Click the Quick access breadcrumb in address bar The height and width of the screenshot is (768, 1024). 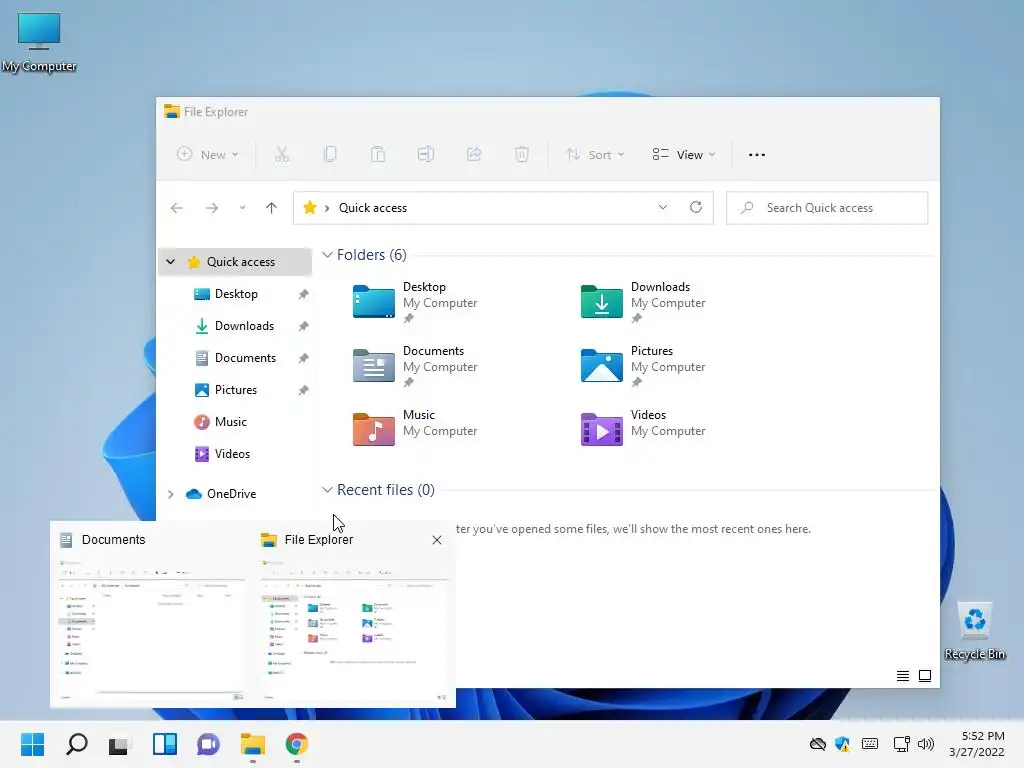coord(373,208)
